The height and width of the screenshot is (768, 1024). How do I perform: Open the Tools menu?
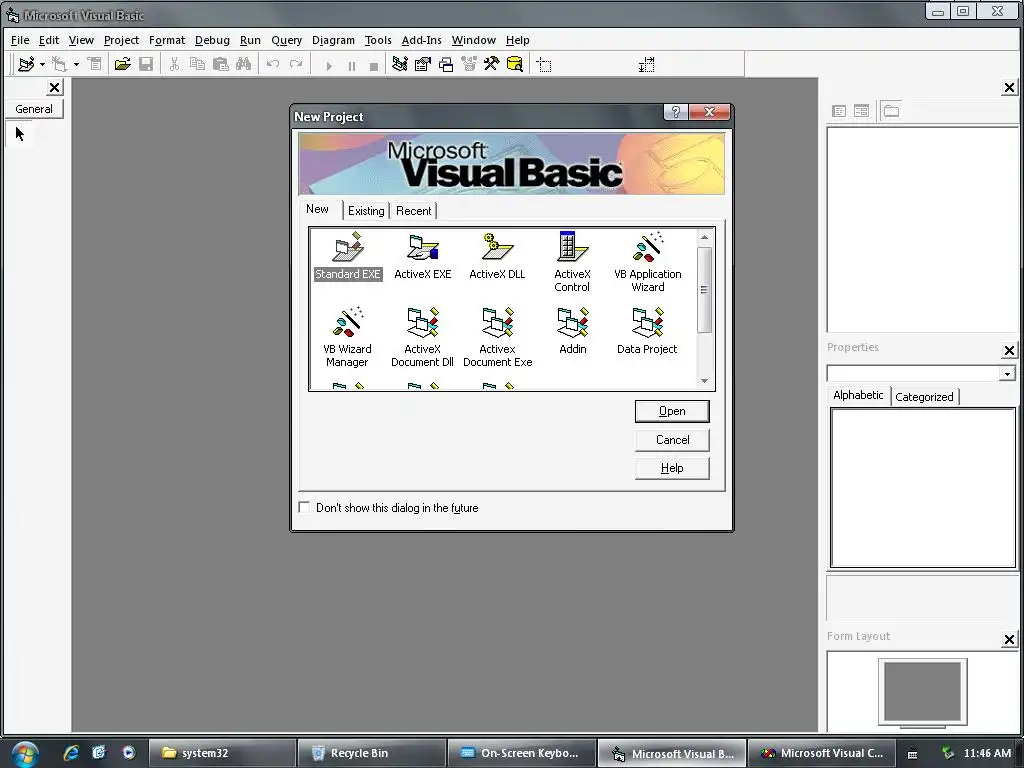click(x=377, y=40)
